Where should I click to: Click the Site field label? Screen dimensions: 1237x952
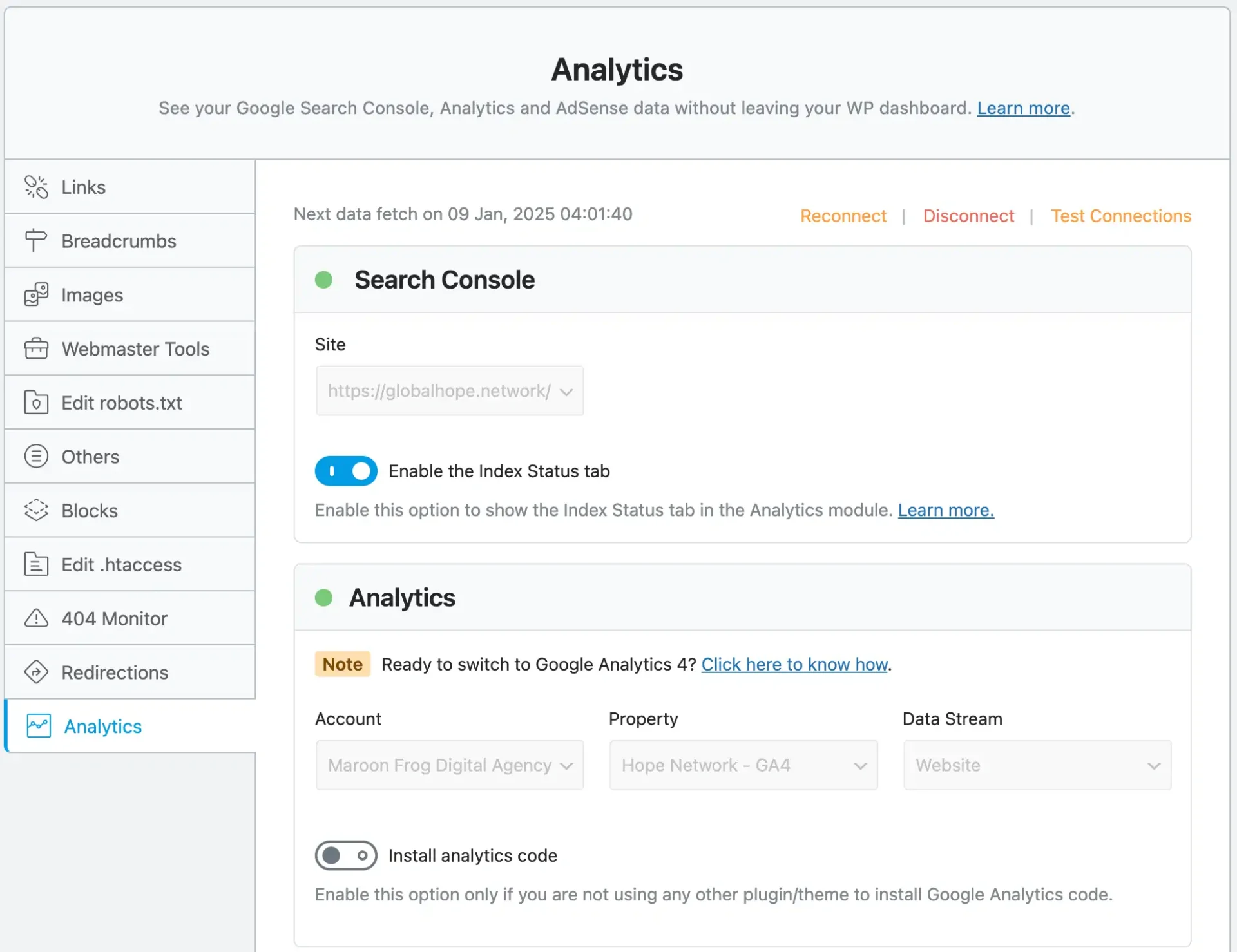tap(330, 345)
